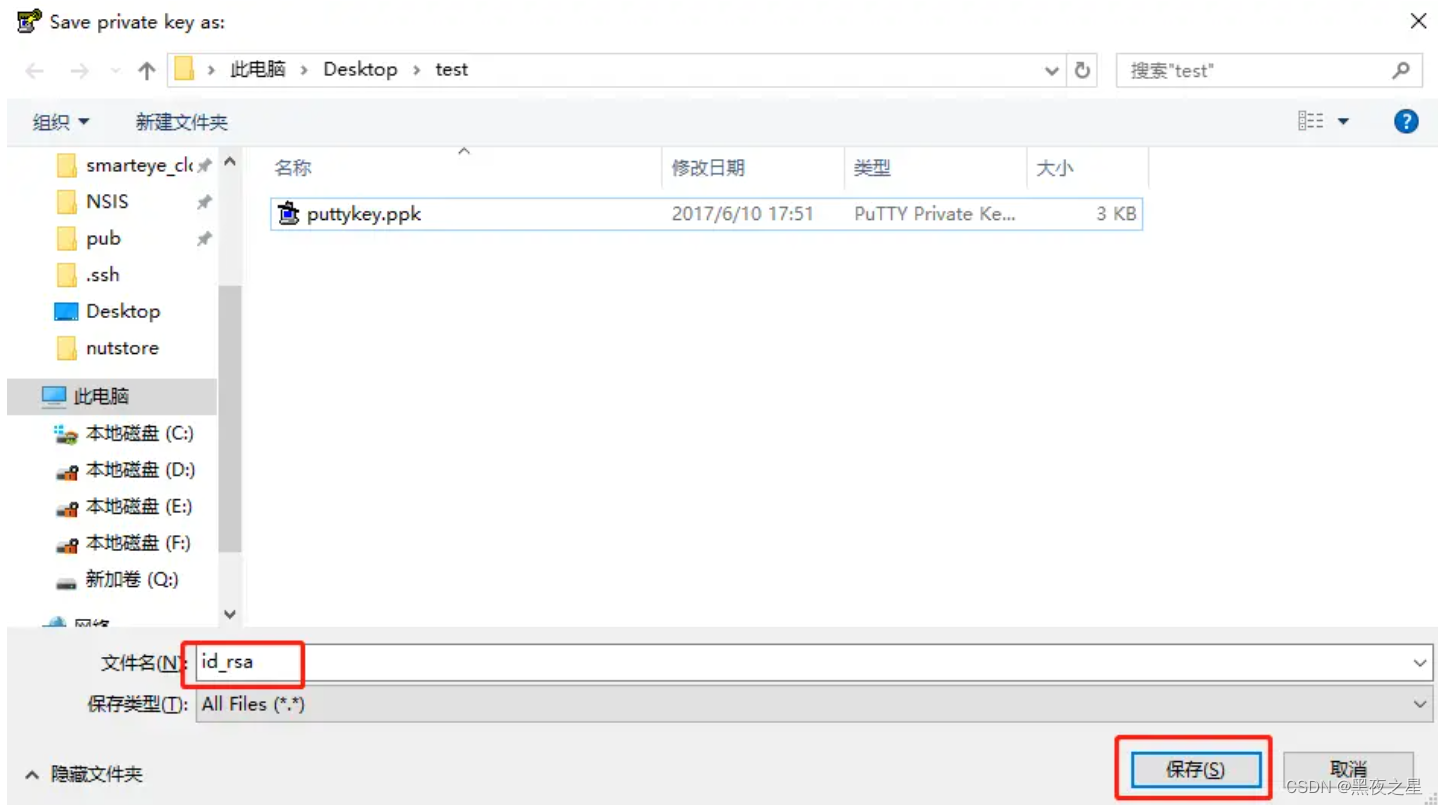Open pub folder in sidebar
Screen dimensions: 1438x805
(x=90, y=238)
